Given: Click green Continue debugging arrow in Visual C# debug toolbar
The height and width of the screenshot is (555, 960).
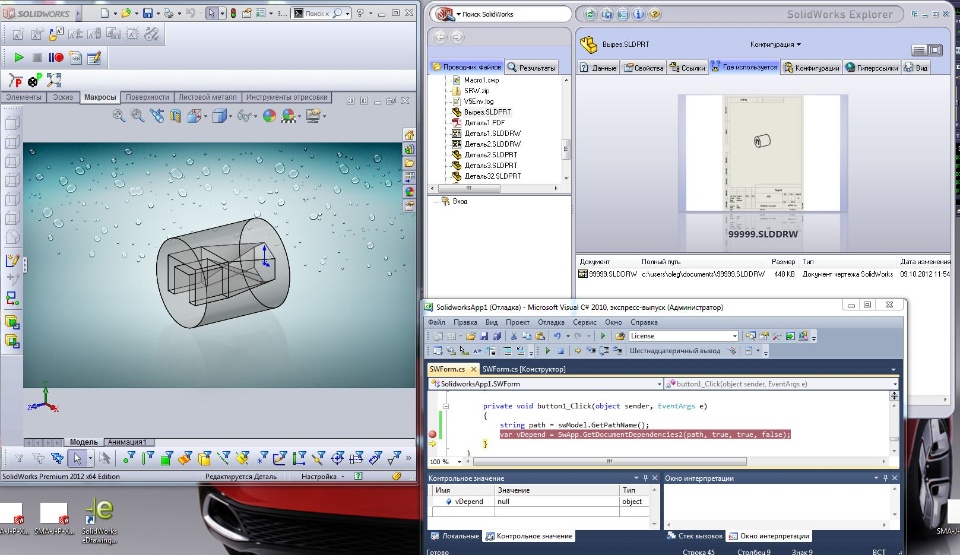Looking at the screenshot, I should click(x=547, y=350).
